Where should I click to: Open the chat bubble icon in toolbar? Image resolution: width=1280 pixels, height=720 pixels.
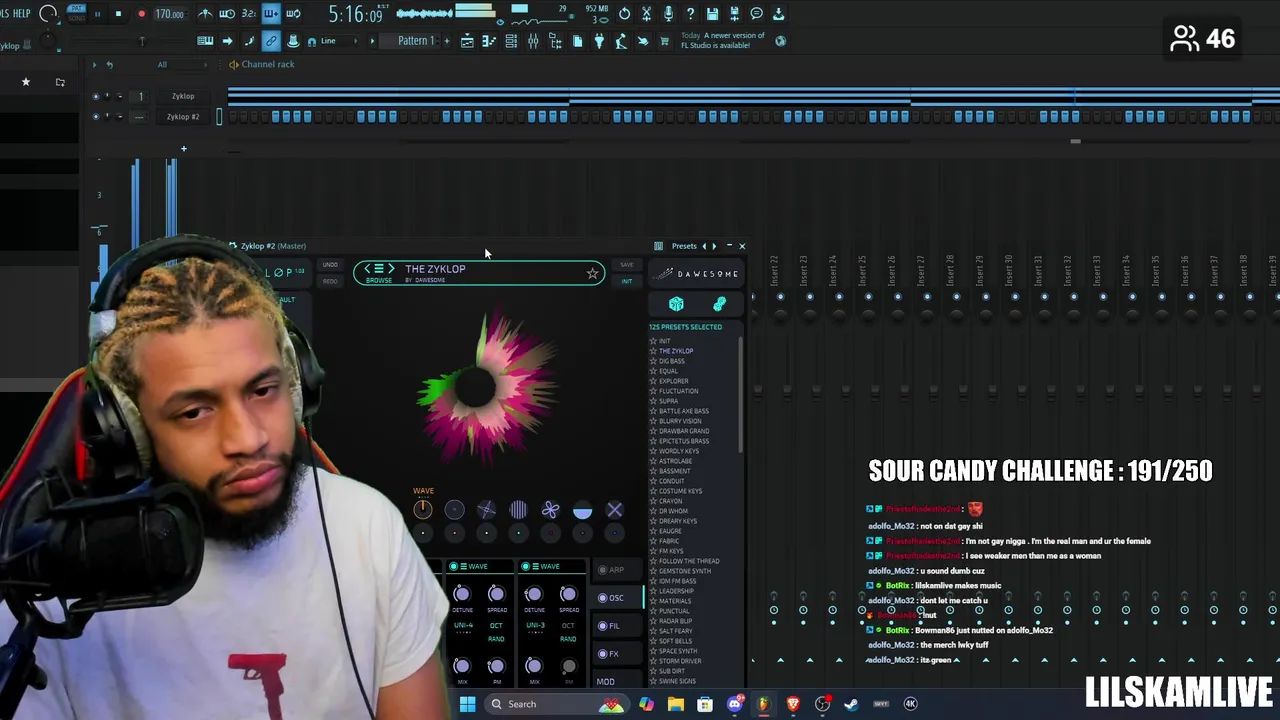756,14
